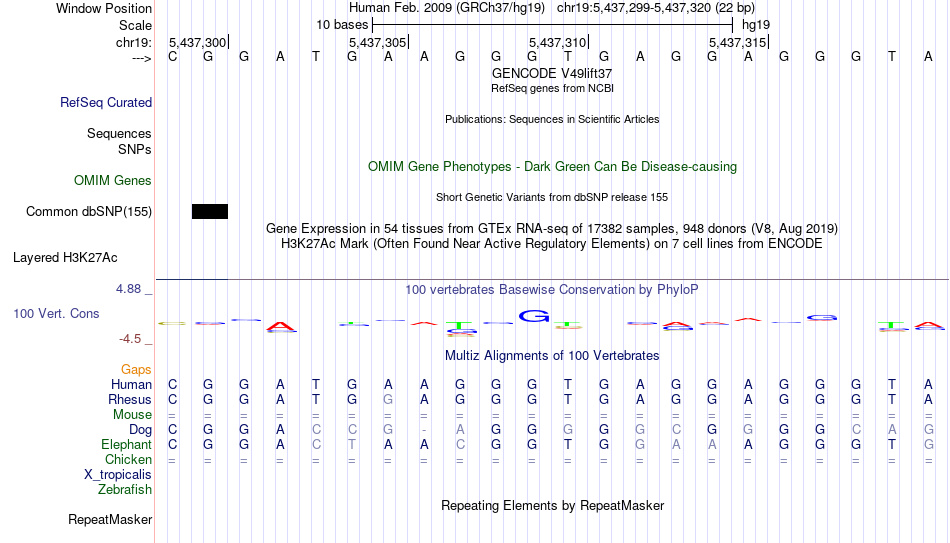The height and width of the screenshot is (543, 950).
Task: Click the -4.5 conservation axis minimum
Action: (x=130, y=339)
